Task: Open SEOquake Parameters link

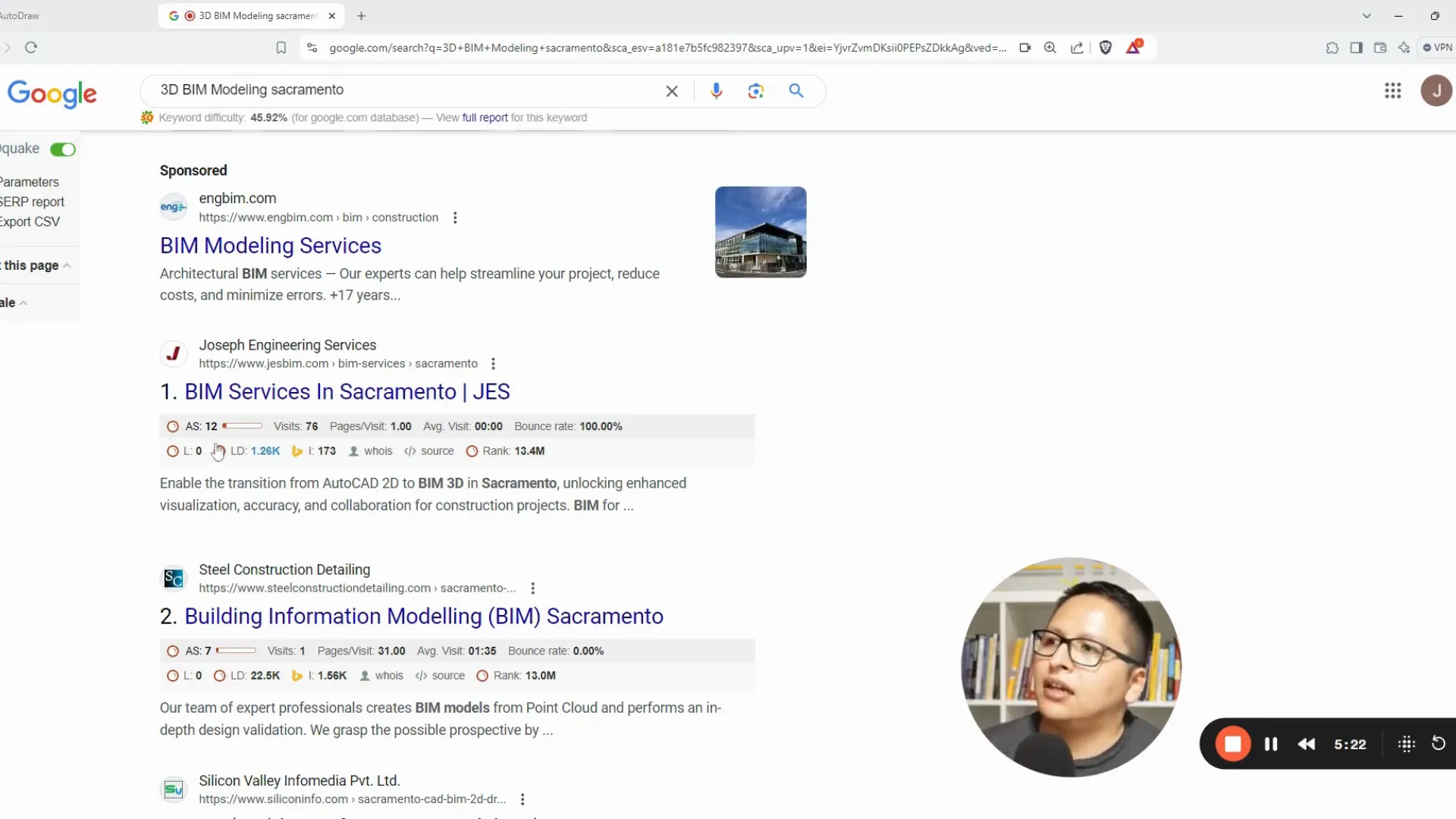Action: 29,182
